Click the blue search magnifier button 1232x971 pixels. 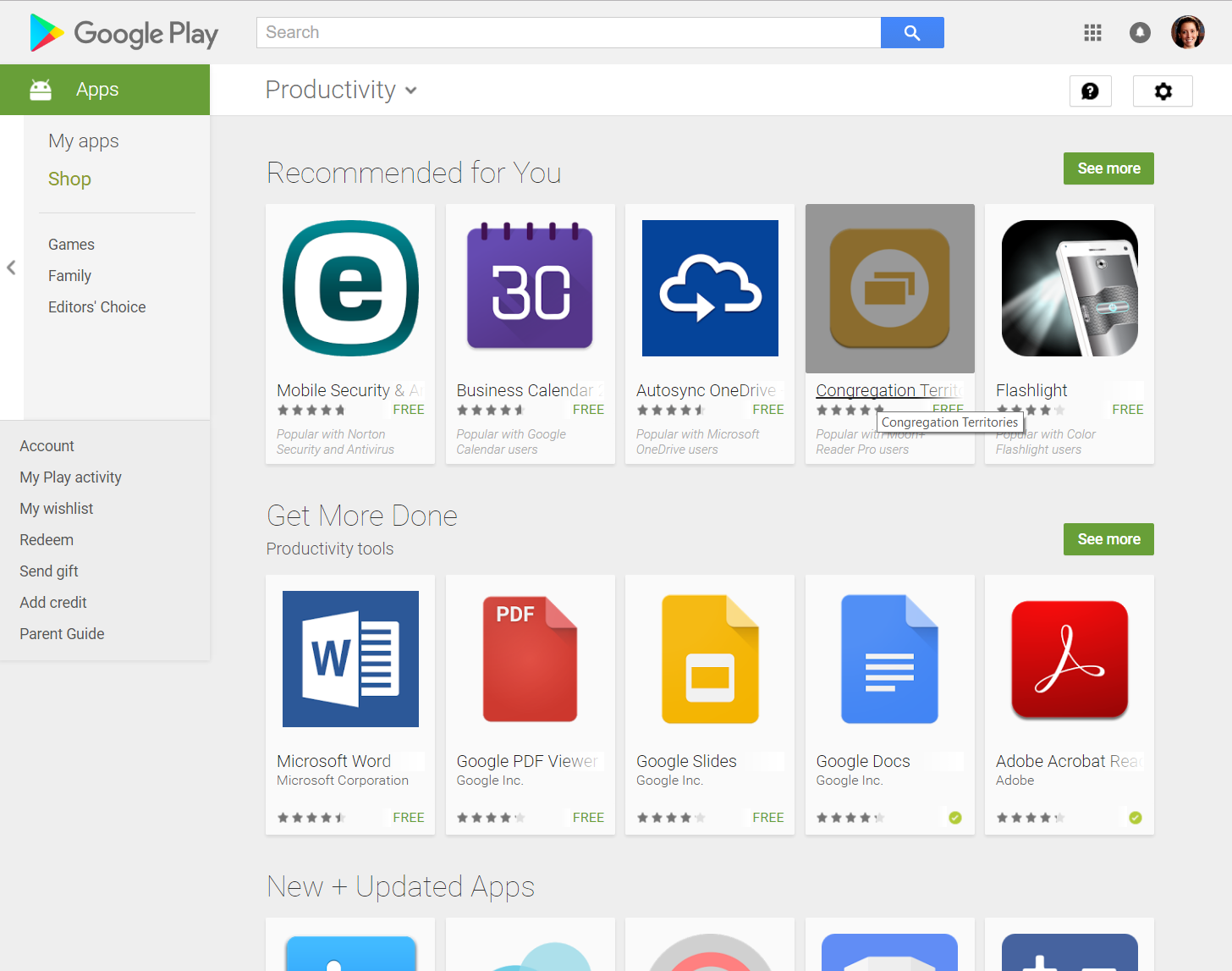click(x=912, y=32)
